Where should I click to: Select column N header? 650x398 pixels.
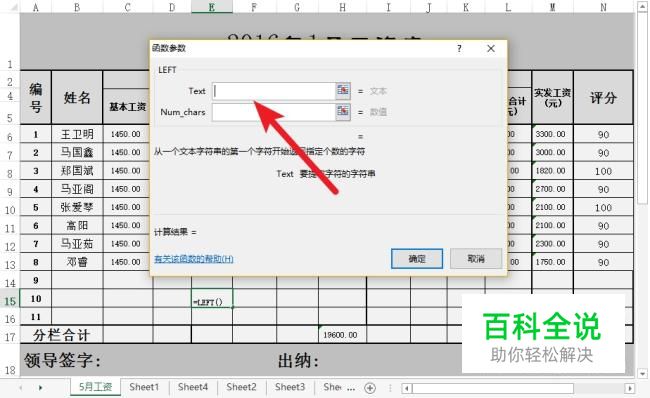(603, 7)
